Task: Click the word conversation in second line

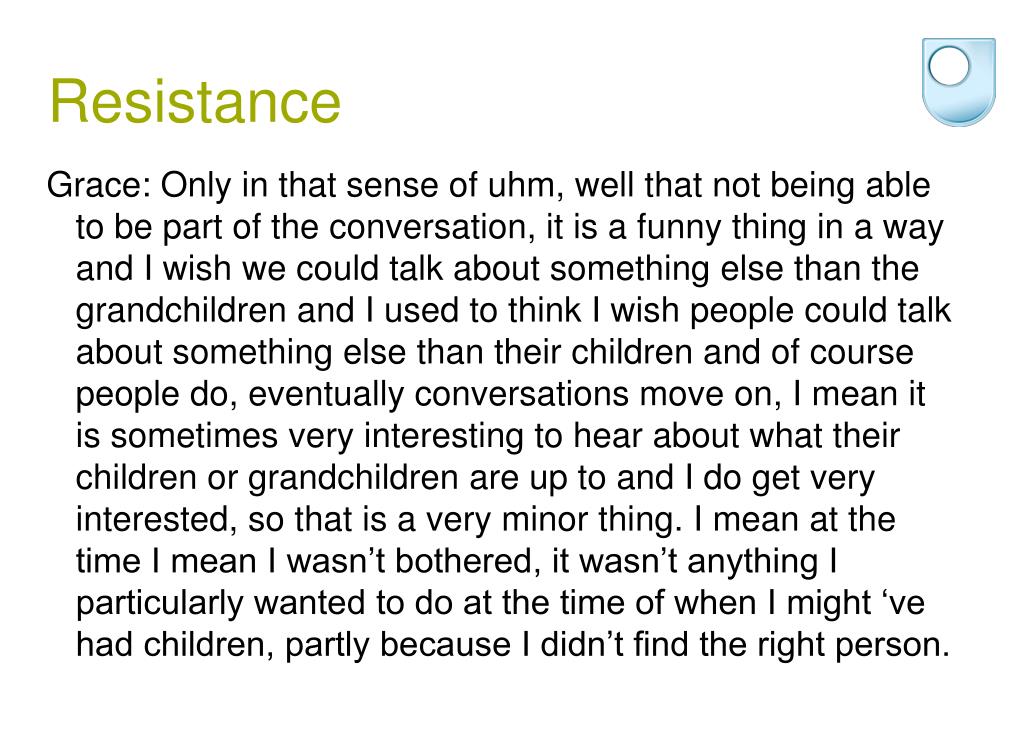Action: point(427,227)
